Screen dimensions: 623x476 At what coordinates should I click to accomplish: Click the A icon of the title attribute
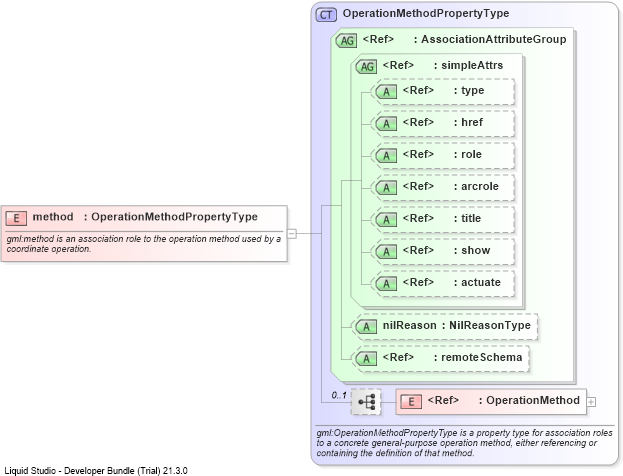click(x=386, y=220)
